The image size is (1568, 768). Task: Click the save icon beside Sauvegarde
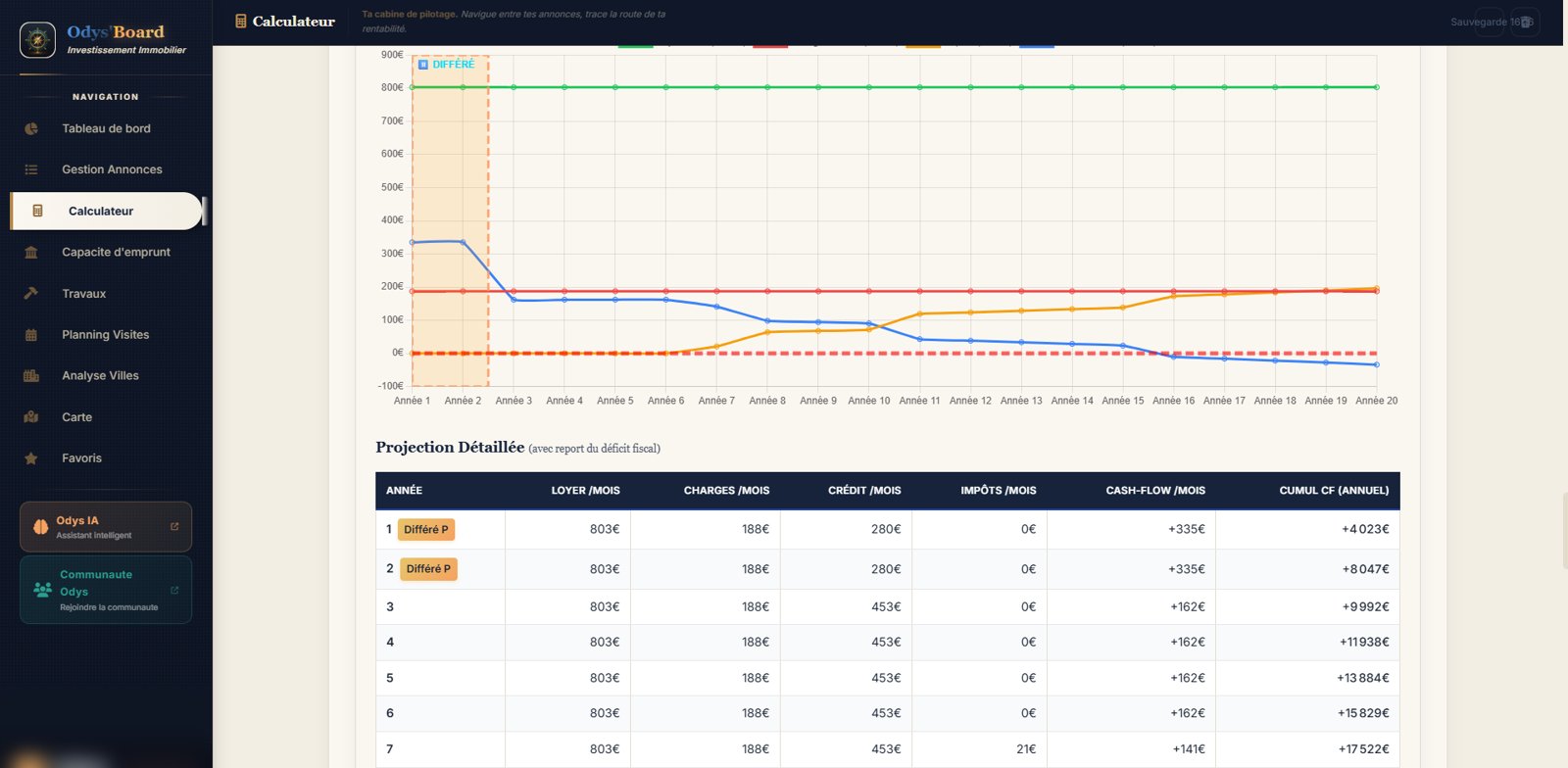[1526, 22]
